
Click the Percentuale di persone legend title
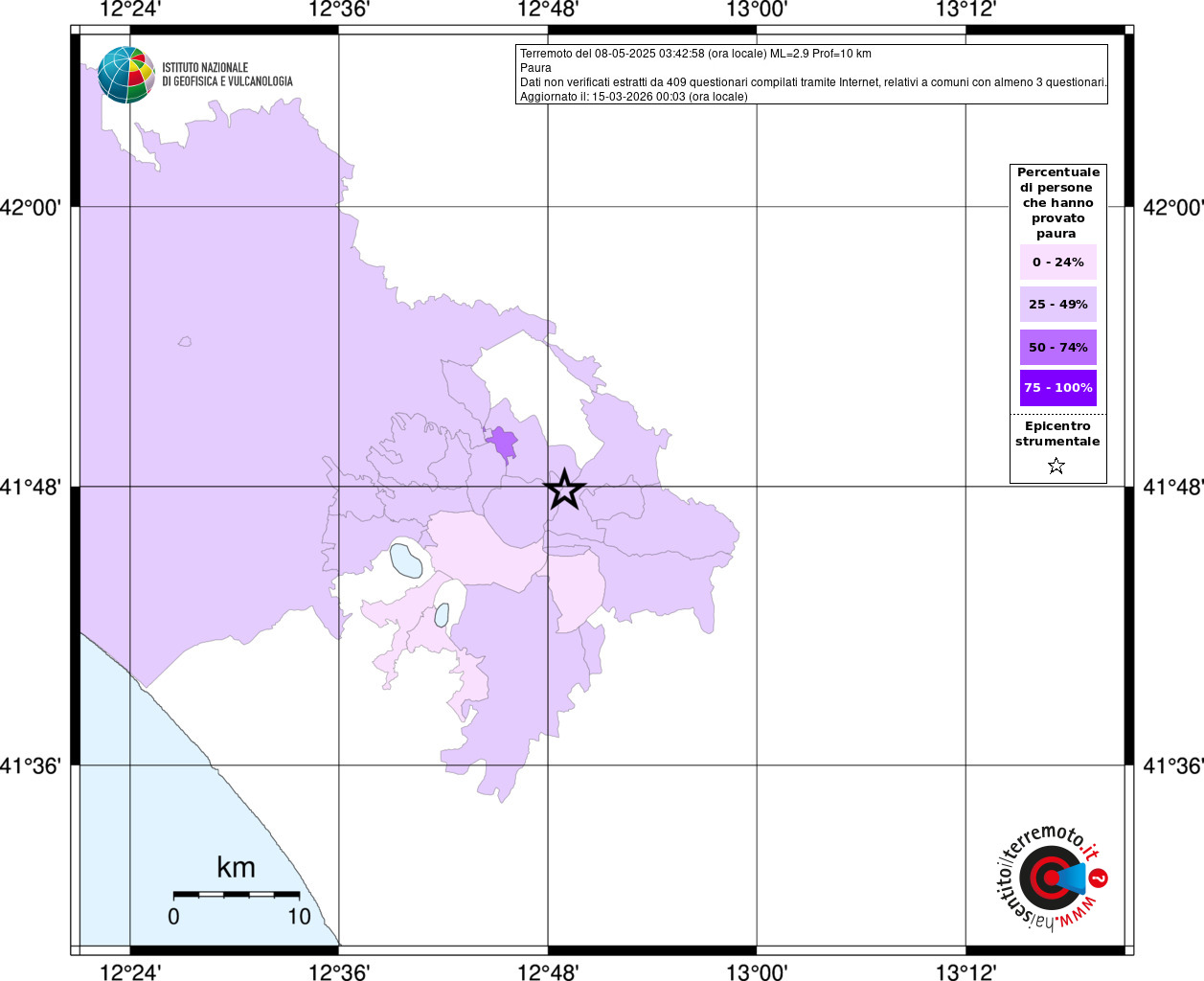1057,202
